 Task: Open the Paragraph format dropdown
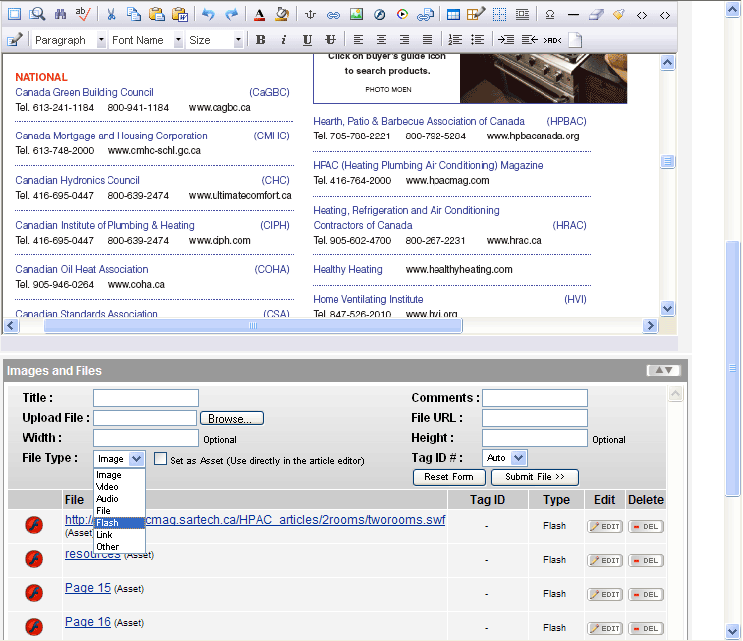[x=69, y=40]
